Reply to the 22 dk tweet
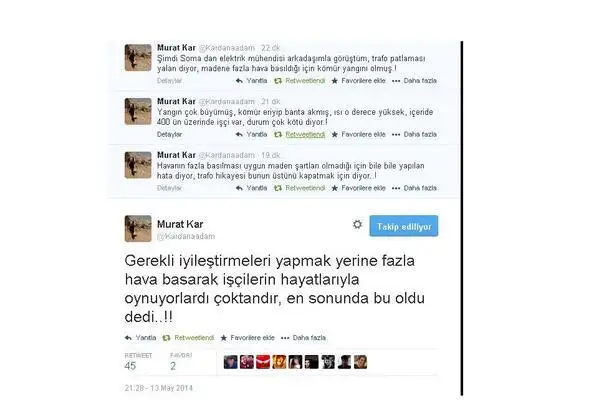The image size is (599, 400). point(251,81)
